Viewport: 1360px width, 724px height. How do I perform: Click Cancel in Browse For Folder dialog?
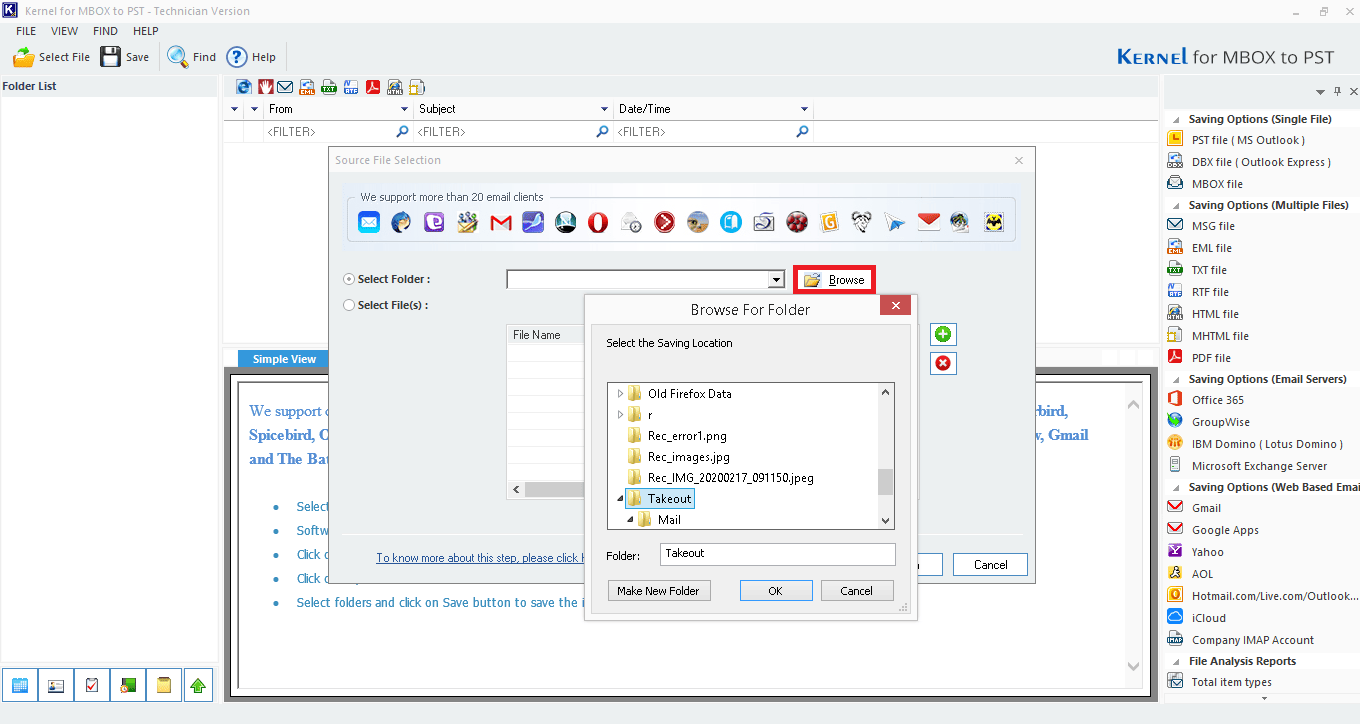pyautogui.click(x=856, y=591)
